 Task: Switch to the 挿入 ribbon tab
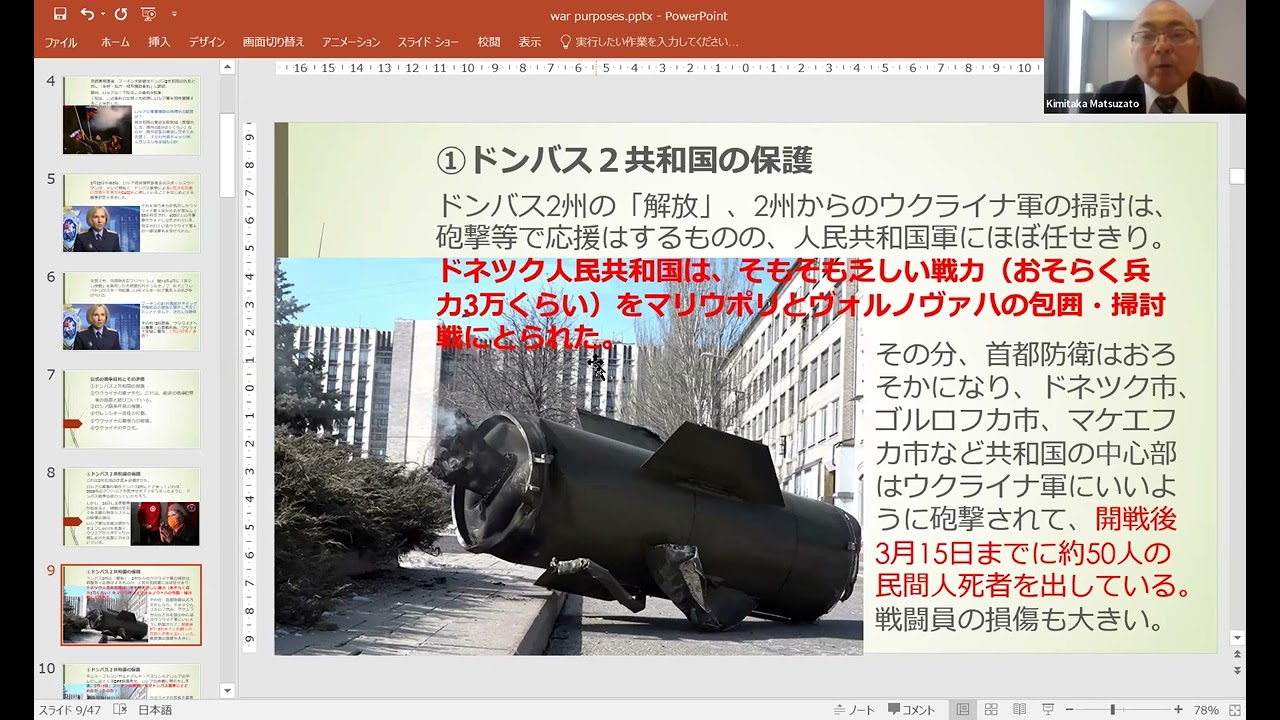(x=159, y=42)
